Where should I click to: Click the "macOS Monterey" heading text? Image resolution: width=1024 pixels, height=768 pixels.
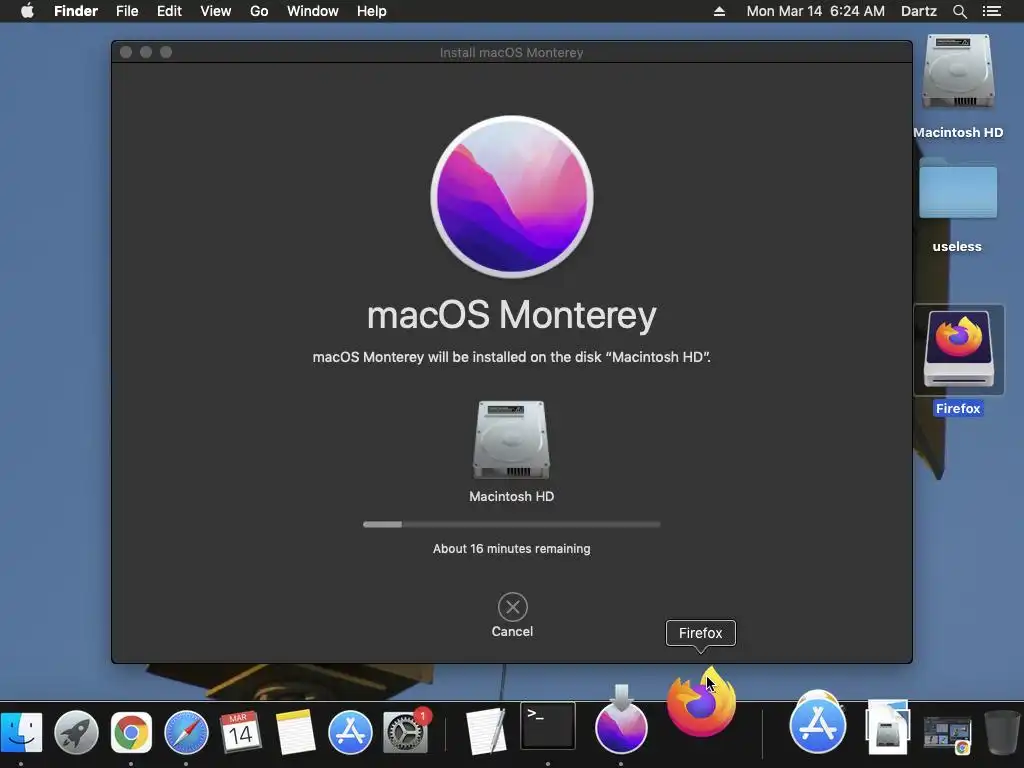pyautogui.click(x=512, y=315)
